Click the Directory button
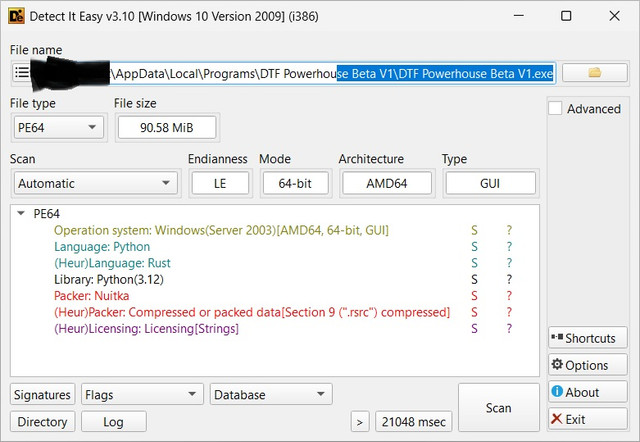This screenshot has width=640, height=442. point(42,422)
